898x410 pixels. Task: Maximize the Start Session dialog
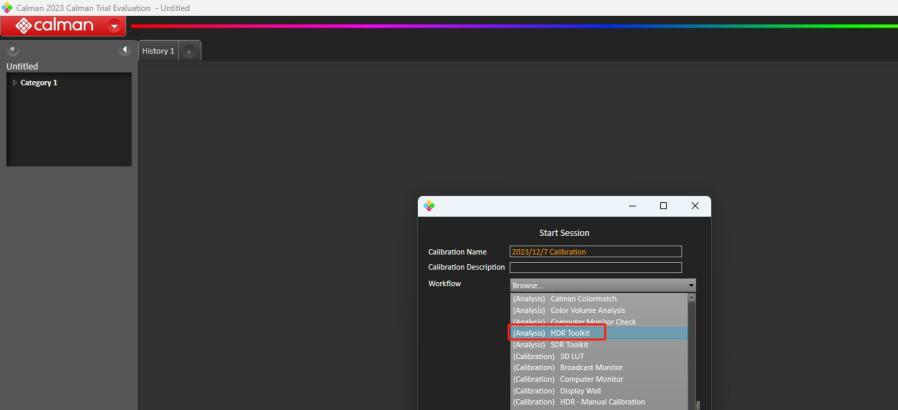663,206
